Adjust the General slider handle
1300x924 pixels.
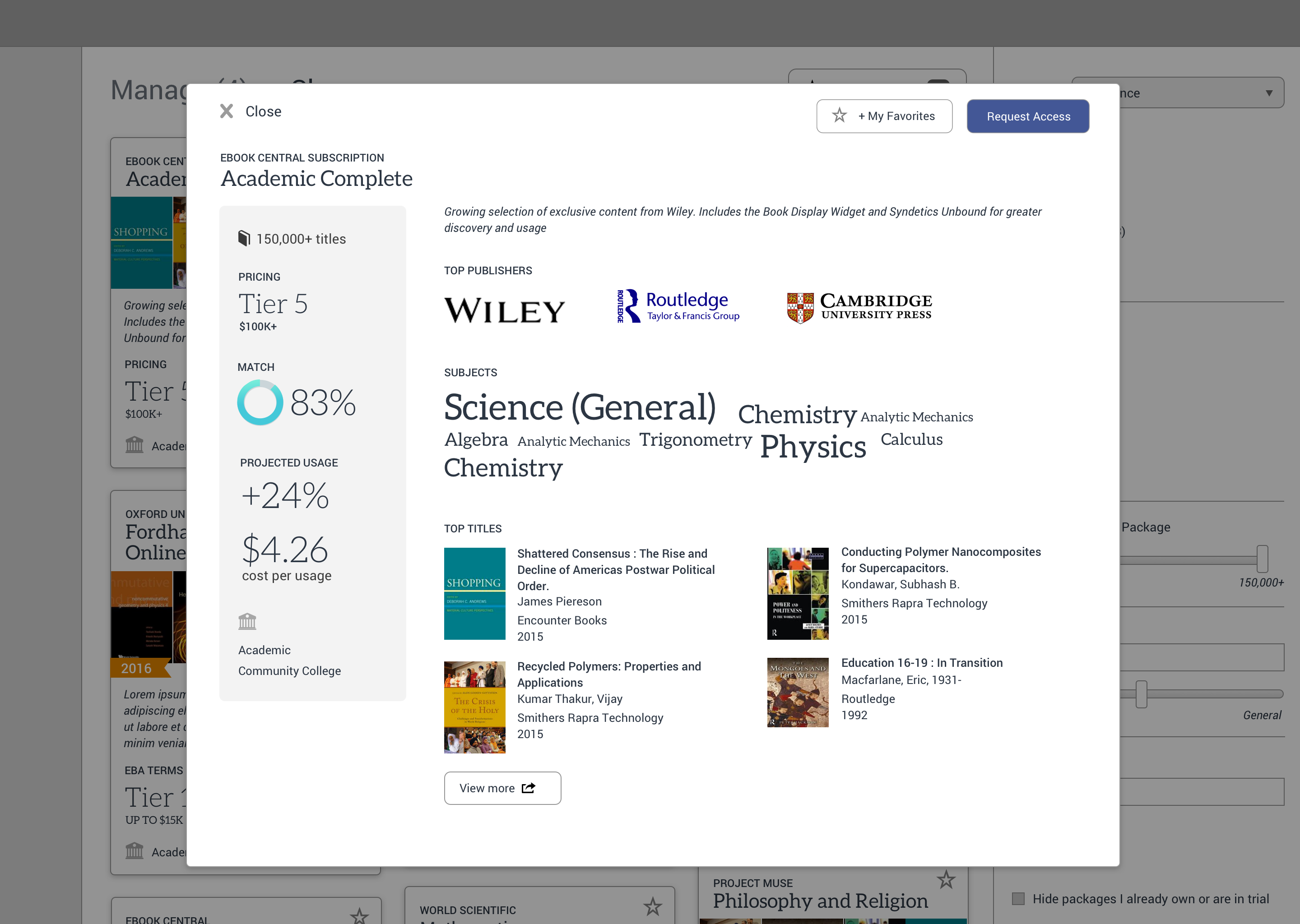coord(1141,694)
